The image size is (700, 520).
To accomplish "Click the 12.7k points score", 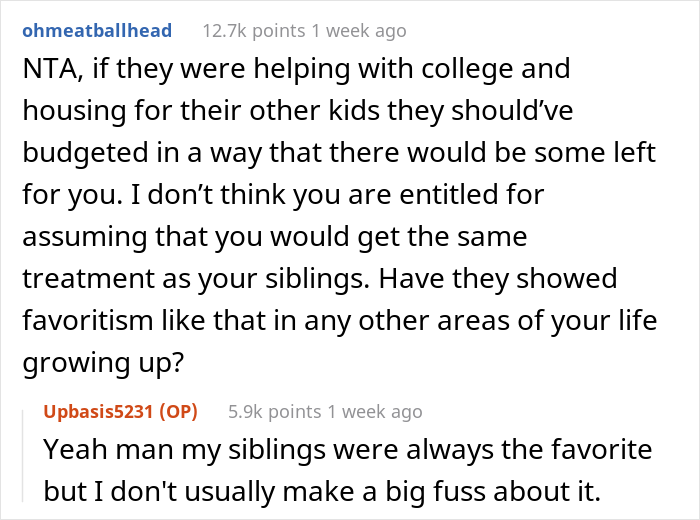I will (252, 31).
